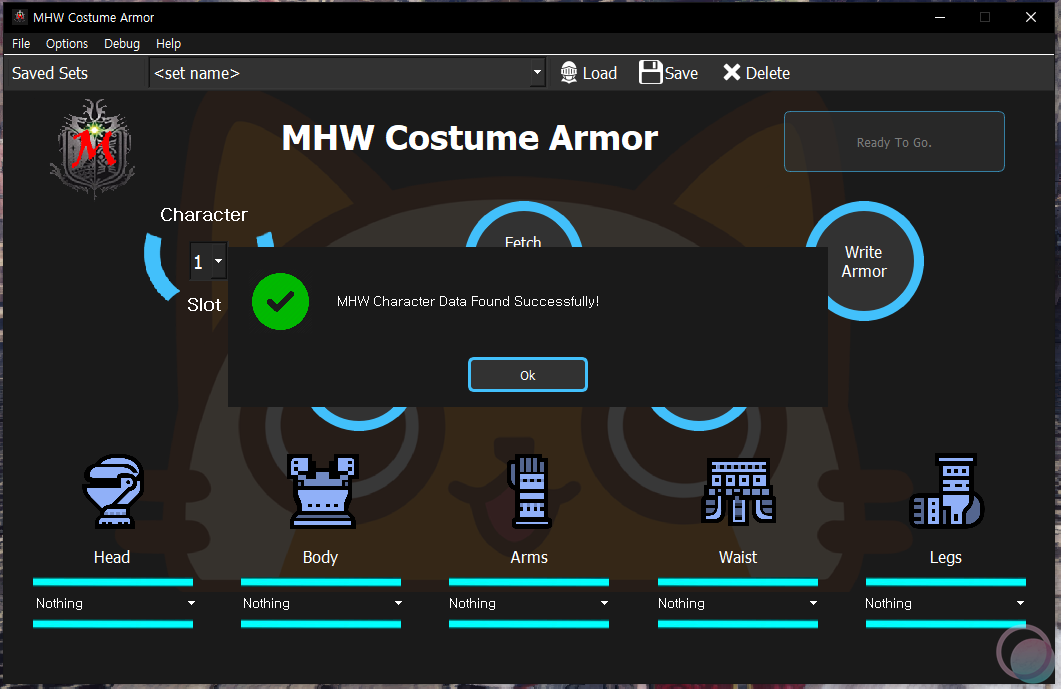Click the Save label
1061x689 pixels.
pos(681,73)
